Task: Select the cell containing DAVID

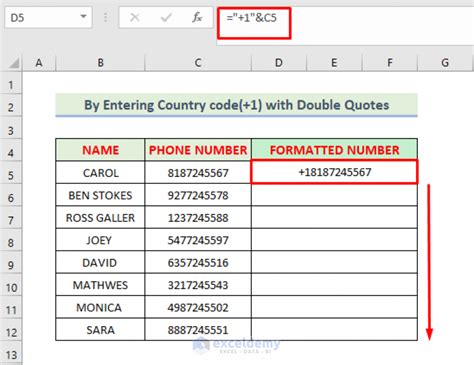Action: [x=100, y=262]
